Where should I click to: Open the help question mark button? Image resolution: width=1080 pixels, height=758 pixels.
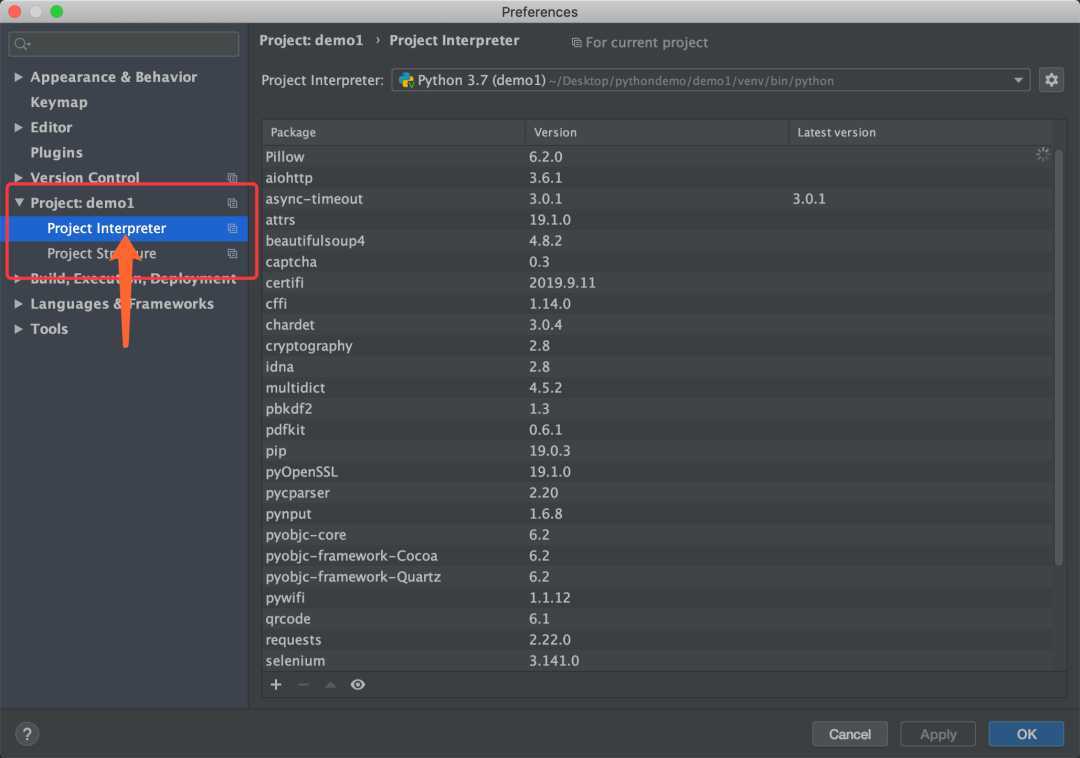tap(27, 734)
